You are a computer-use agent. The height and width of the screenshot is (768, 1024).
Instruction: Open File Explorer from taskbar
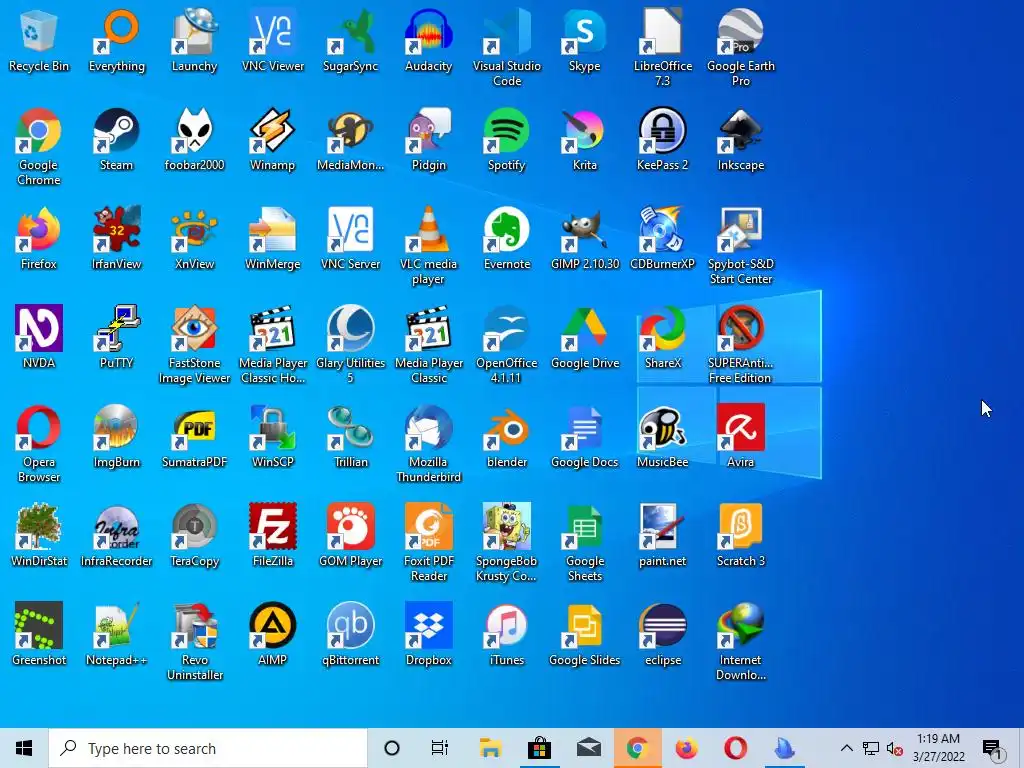490,748
